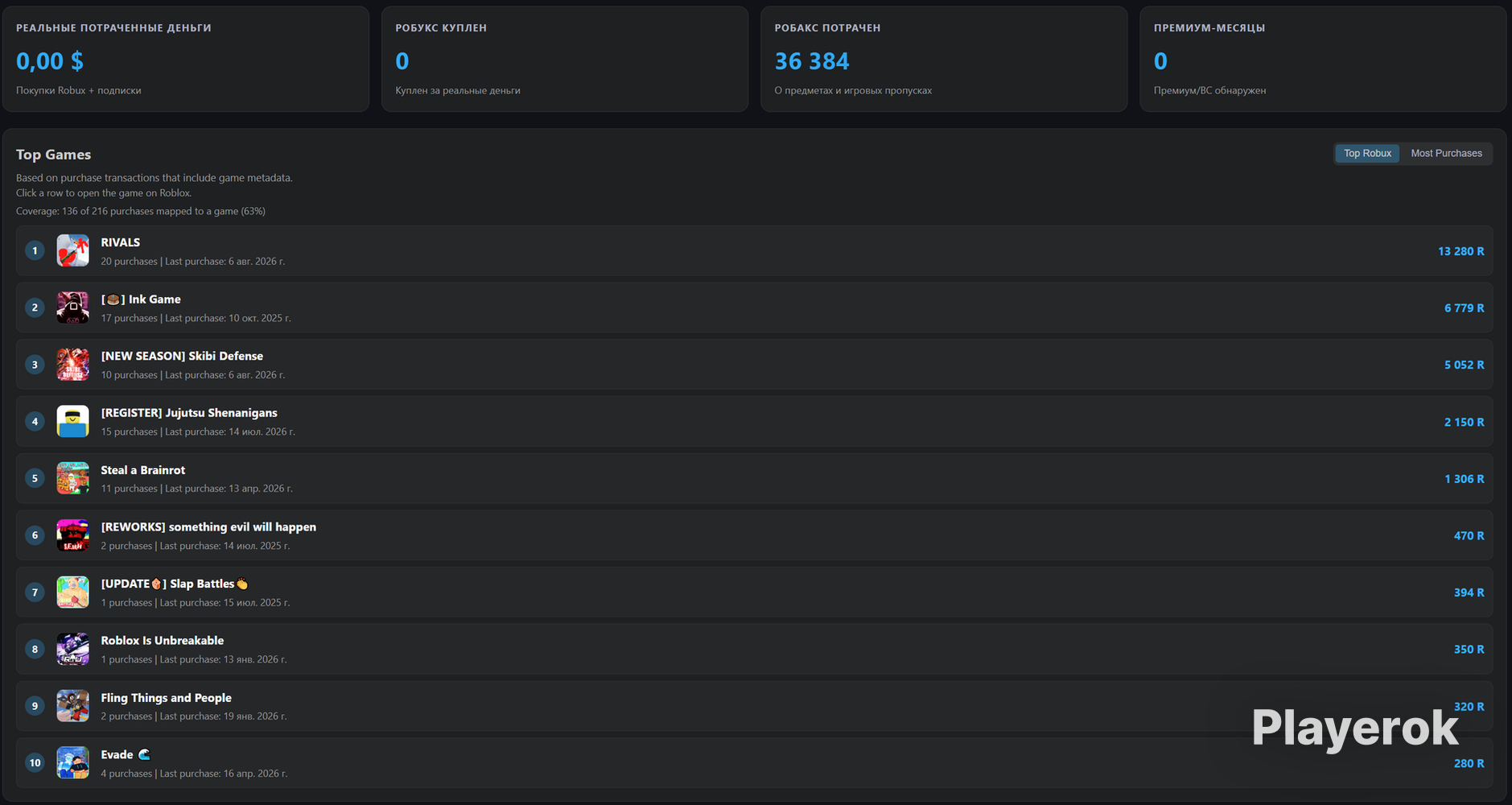Click the Roblox Is Unbreakable thumbnail
Viewport: 1512px width, 805px height.
[x=72, y=649]
